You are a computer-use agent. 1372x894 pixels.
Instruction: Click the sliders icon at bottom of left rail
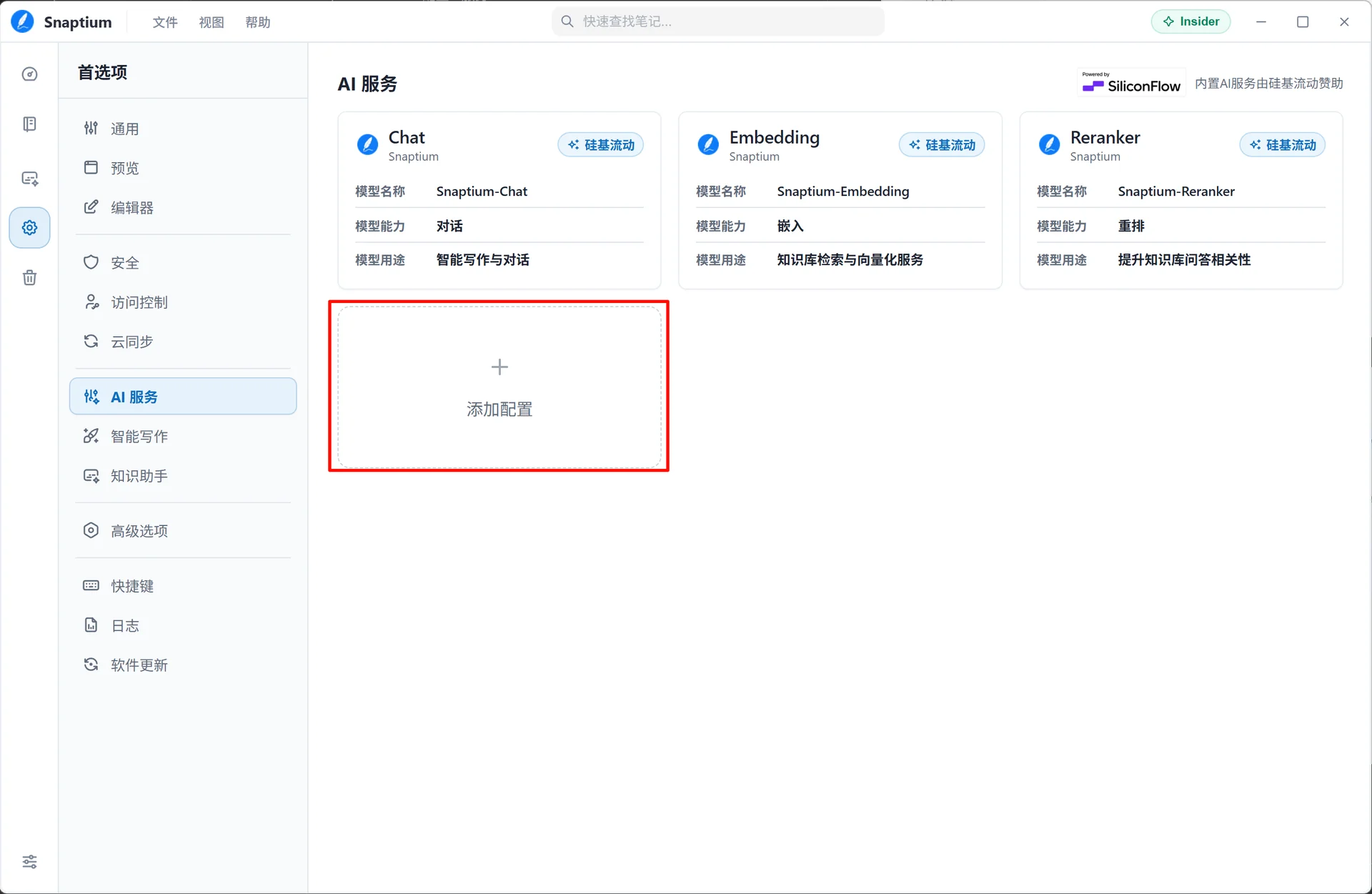tap(29, 862)
